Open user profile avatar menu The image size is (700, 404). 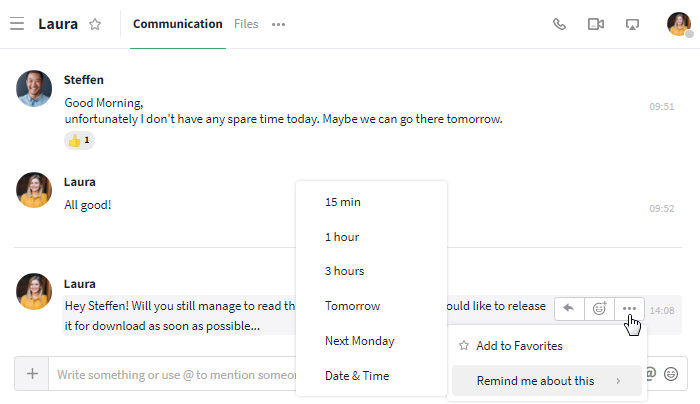point(679,24)
